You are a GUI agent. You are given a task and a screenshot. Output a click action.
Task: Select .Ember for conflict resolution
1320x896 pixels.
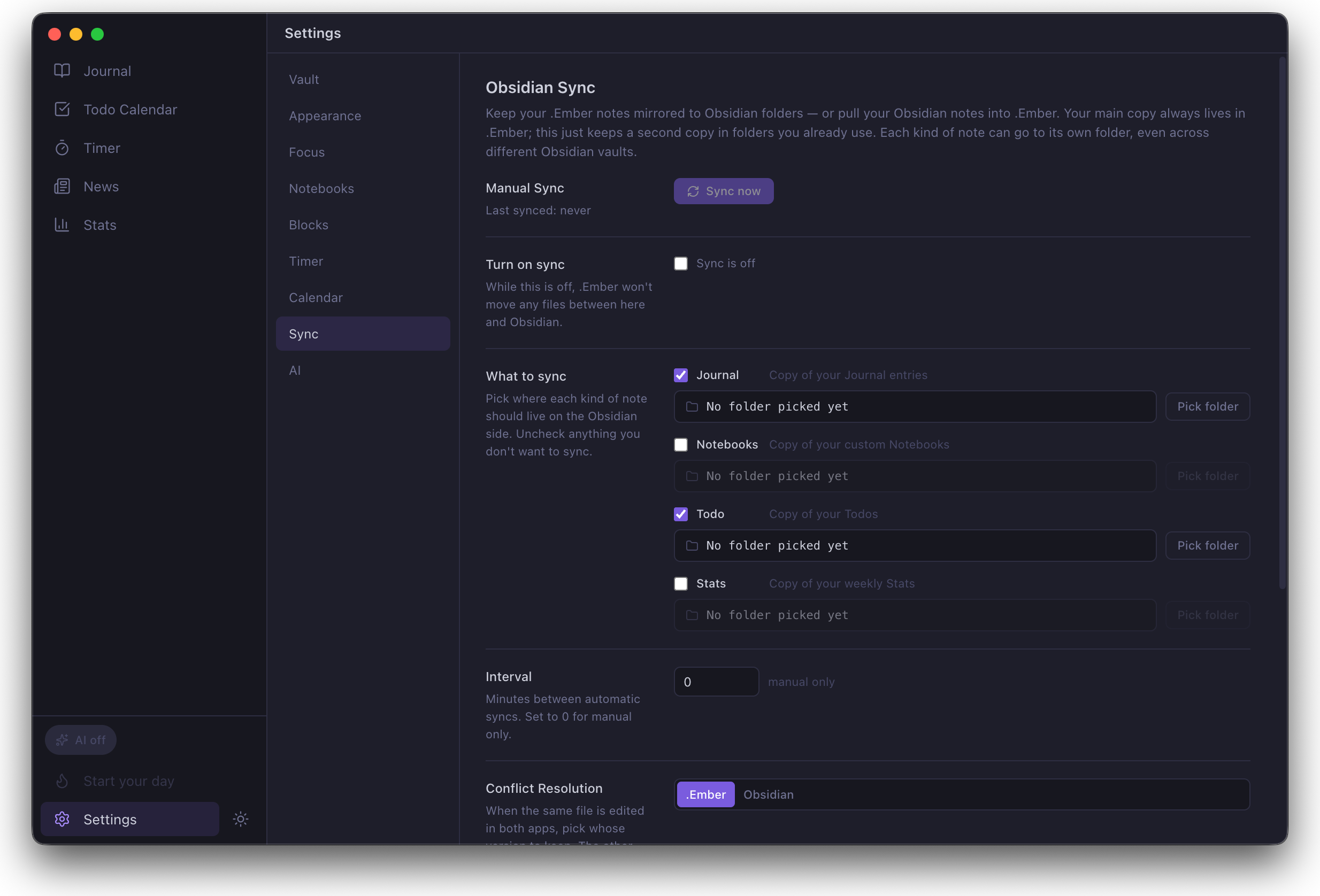coord(705,794)
